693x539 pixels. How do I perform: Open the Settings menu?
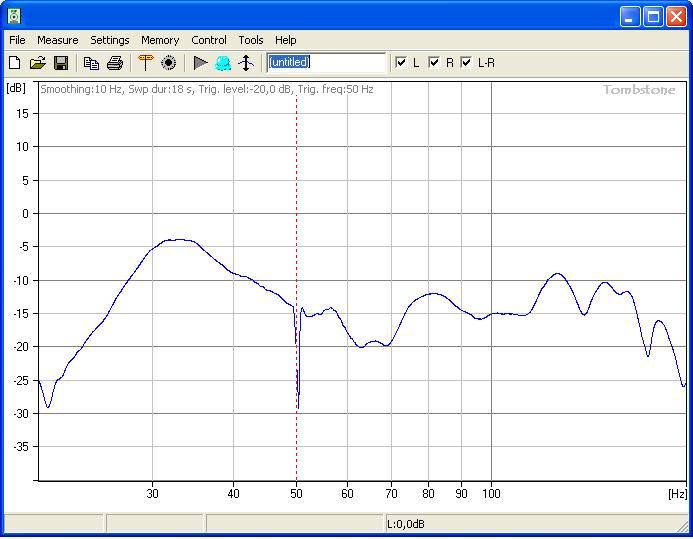[109, 40]
